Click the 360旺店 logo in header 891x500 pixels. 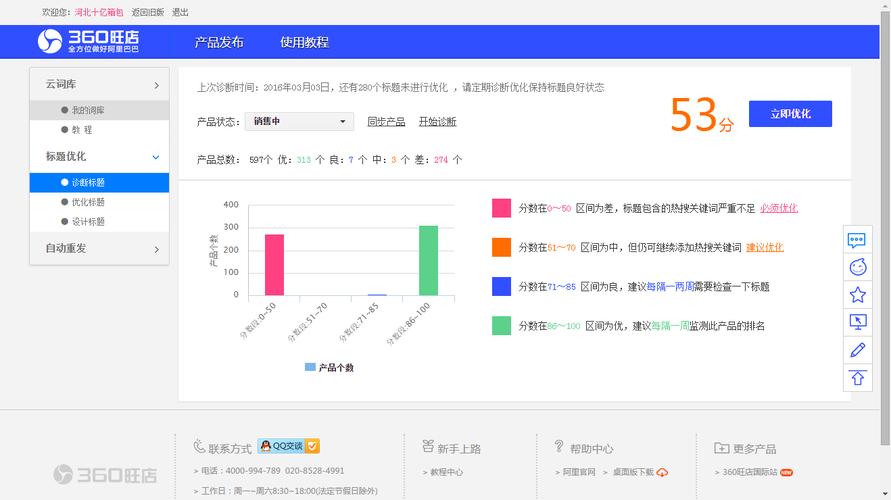click(88, 41)
